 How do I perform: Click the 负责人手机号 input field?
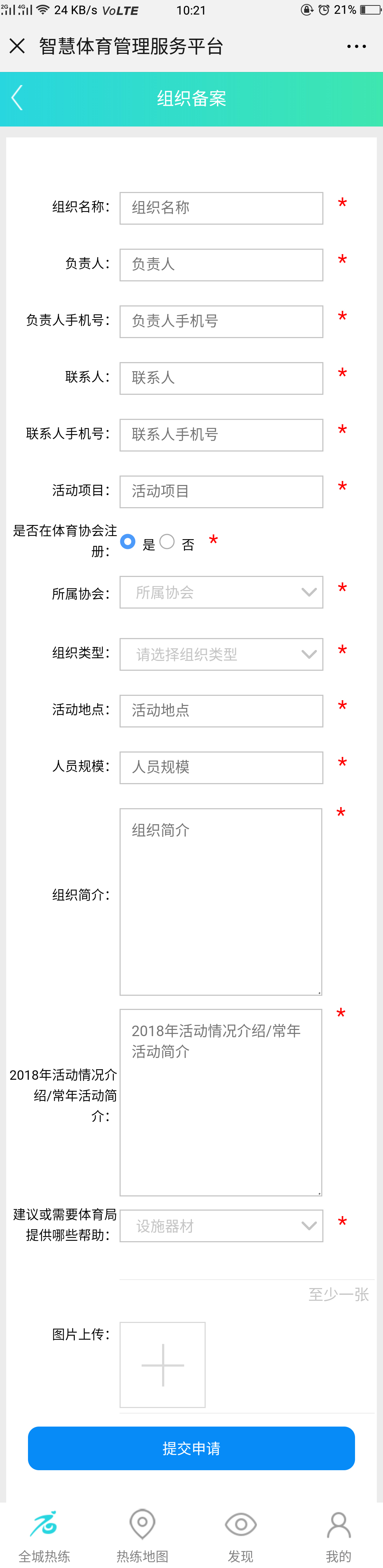coord(221,321)
